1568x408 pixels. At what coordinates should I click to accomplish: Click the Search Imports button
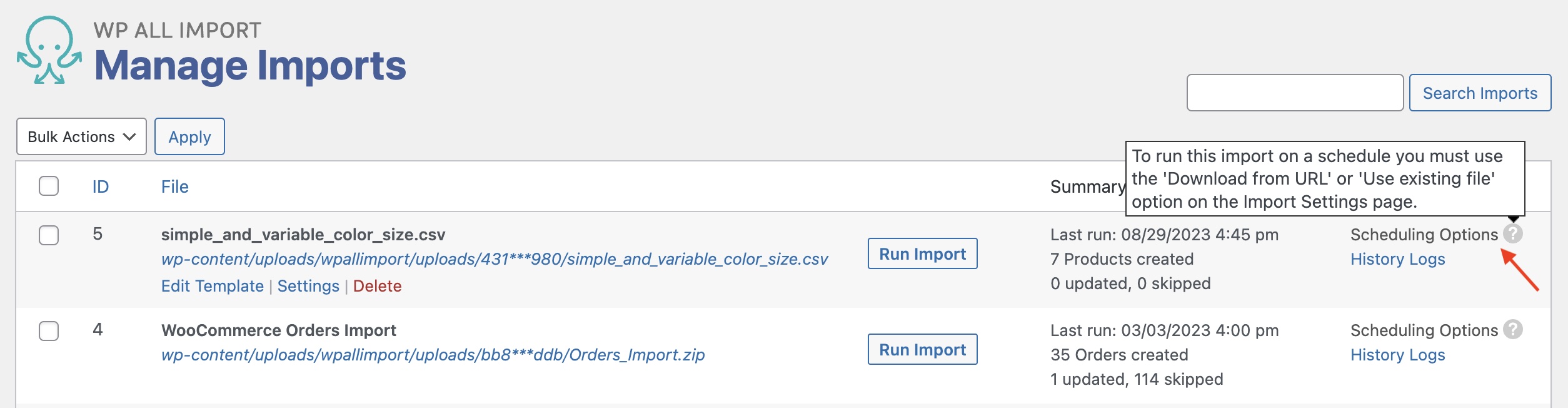pos(1479,93)
